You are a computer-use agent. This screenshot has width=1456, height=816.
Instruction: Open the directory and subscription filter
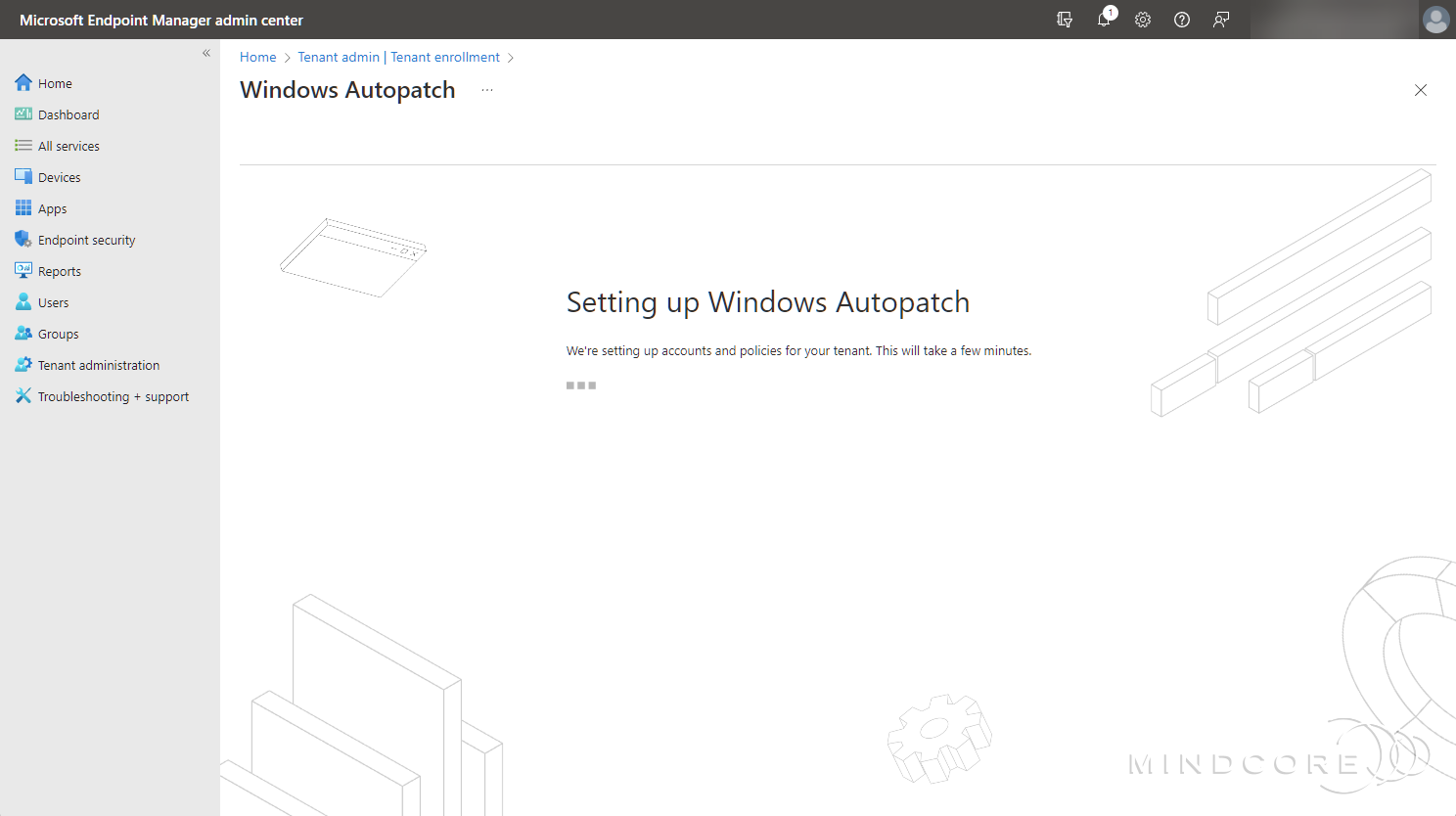(x=1065, y=20)
